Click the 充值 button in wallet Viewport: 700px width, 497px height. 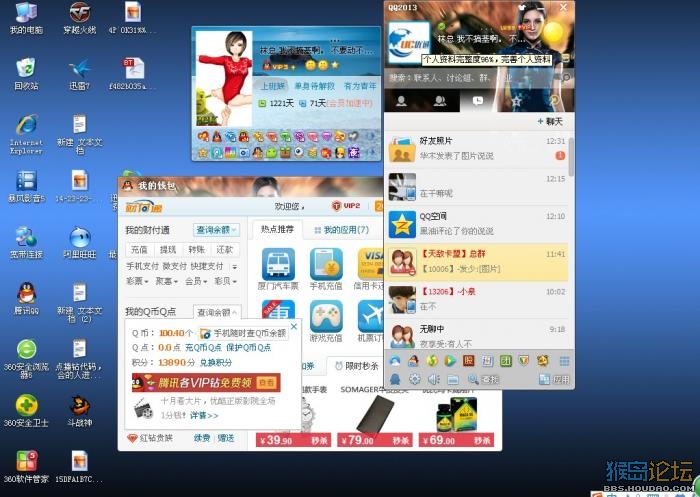[139, 250]
